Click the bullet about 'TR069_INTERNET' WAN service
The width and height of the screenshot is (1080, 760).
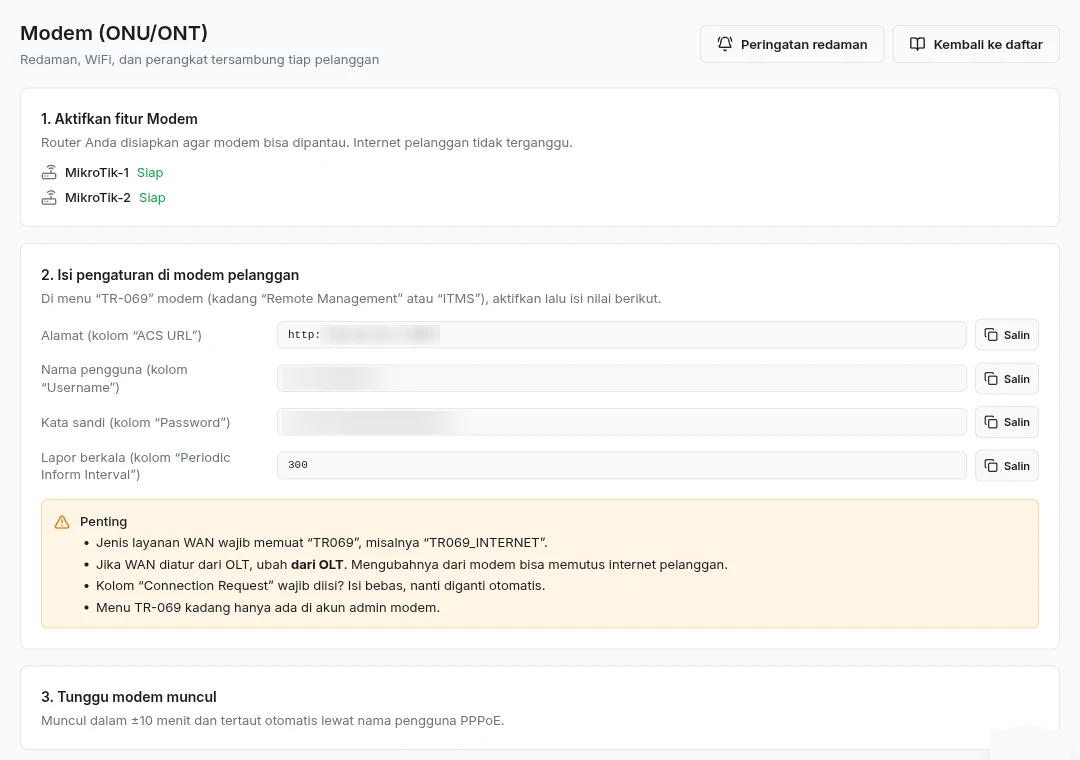(322, 542)
